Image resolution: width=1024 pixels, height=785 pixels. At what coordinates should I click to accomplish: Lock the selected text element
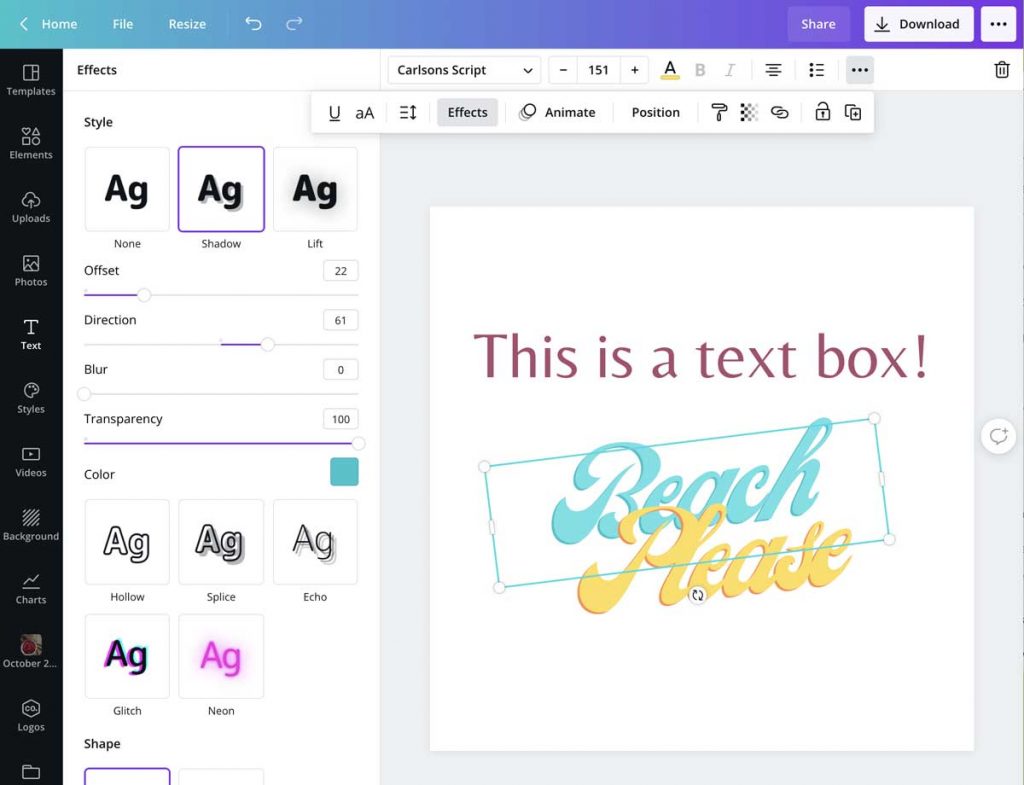click(822, 112)
